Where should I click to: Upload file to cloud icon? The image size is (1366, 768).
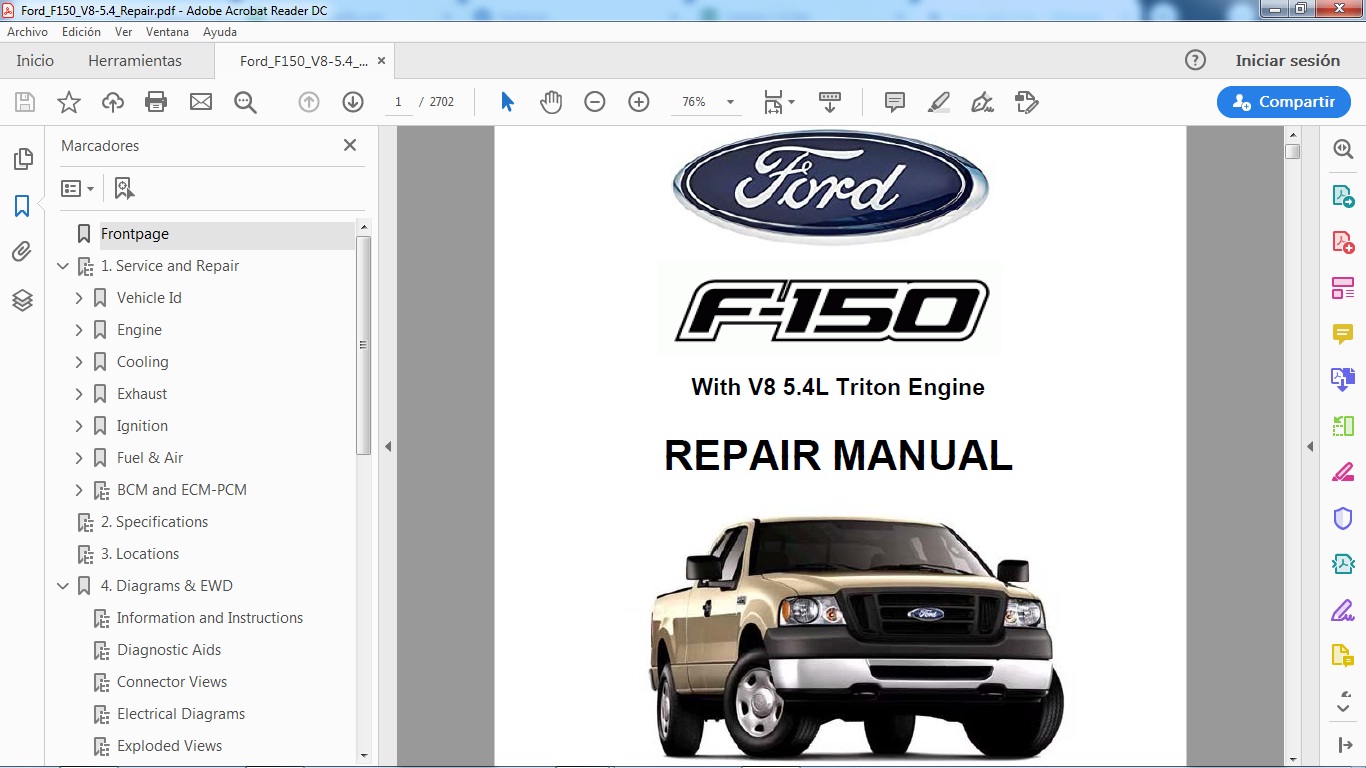click(x=113, y=102)
